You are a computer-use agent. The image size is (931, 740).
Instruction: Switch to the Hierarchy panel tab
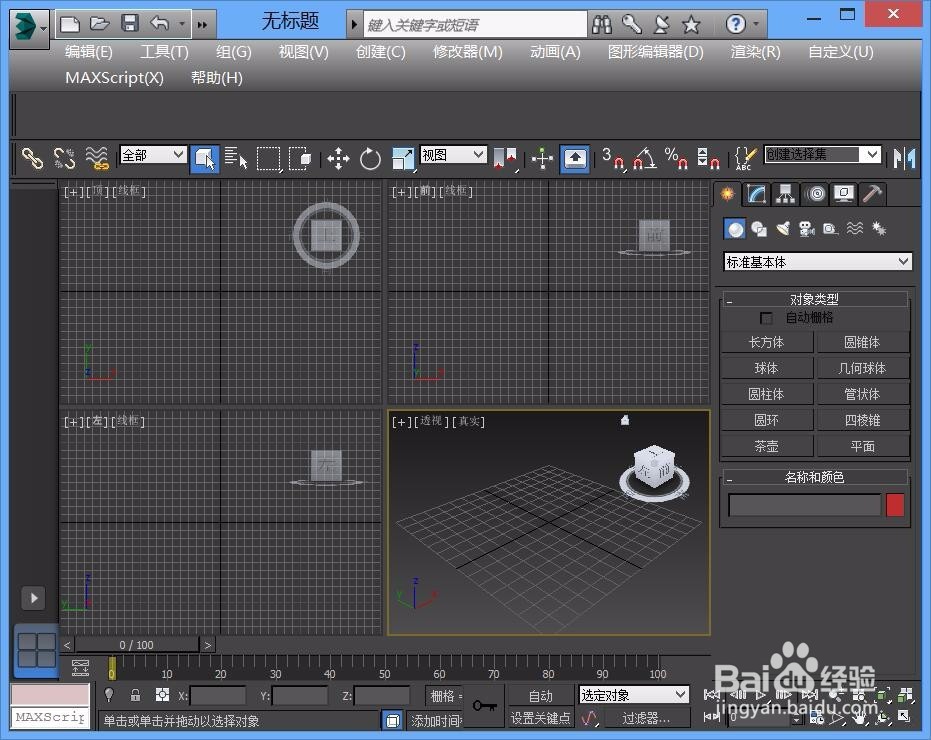pos(786,194)
